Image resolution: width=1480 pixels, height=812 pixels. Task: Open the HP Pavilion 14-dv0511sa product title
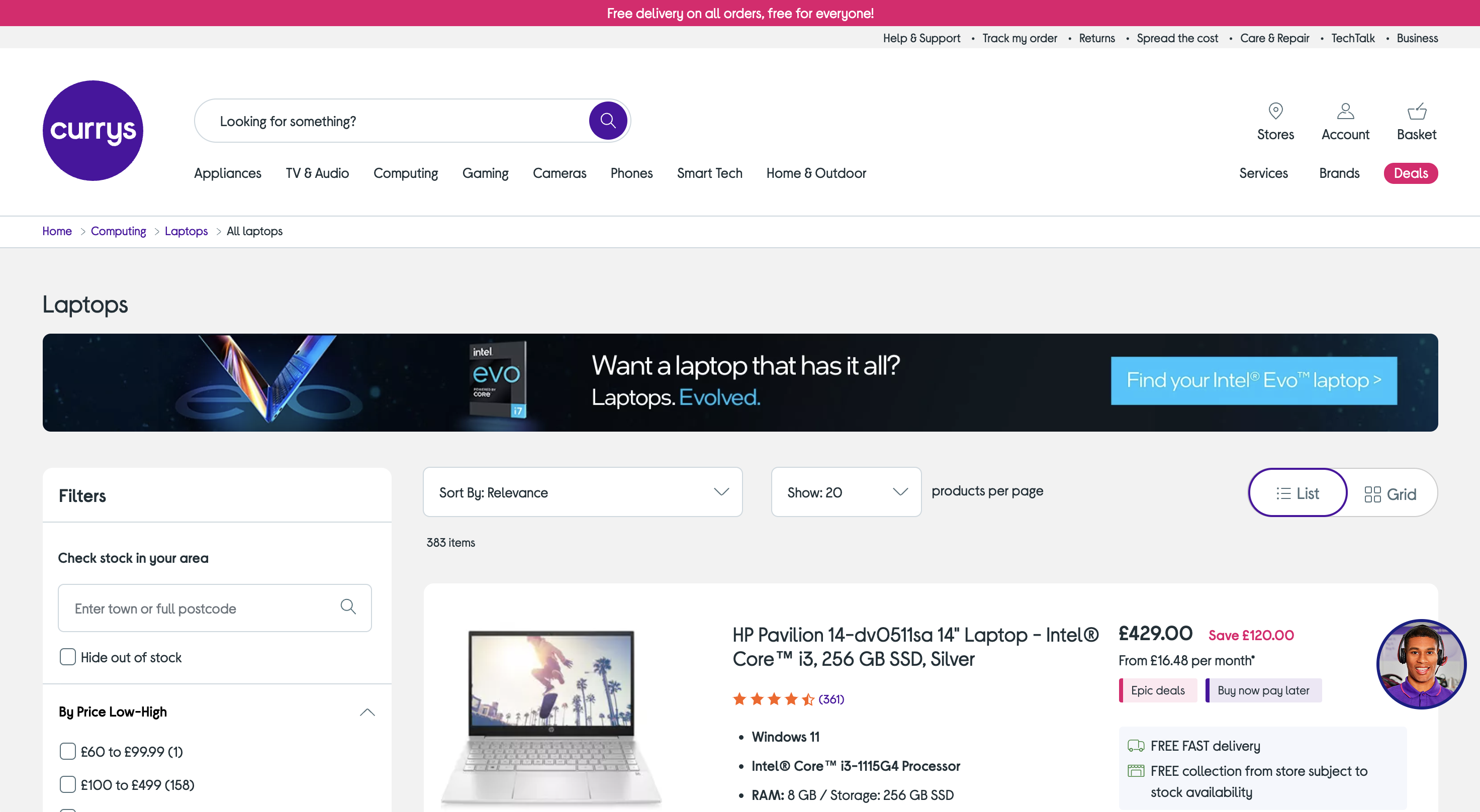[915, 647]
